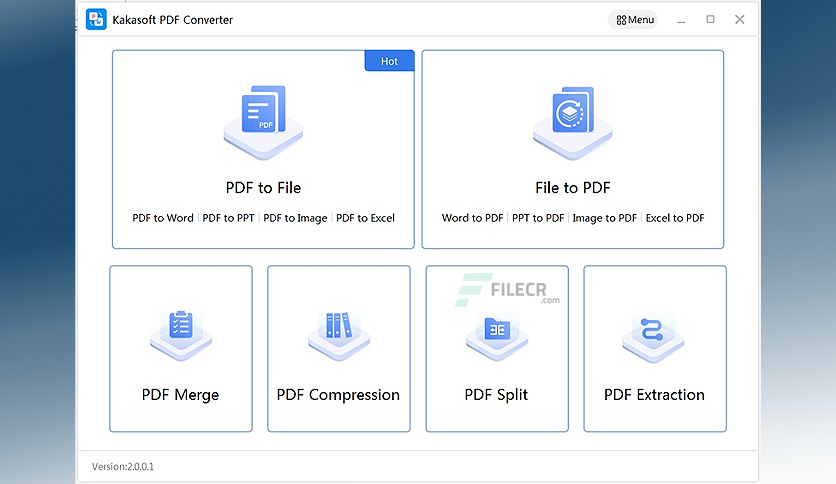
Task: Choose Word to PDF option
Action: click(x=472, y=218)
